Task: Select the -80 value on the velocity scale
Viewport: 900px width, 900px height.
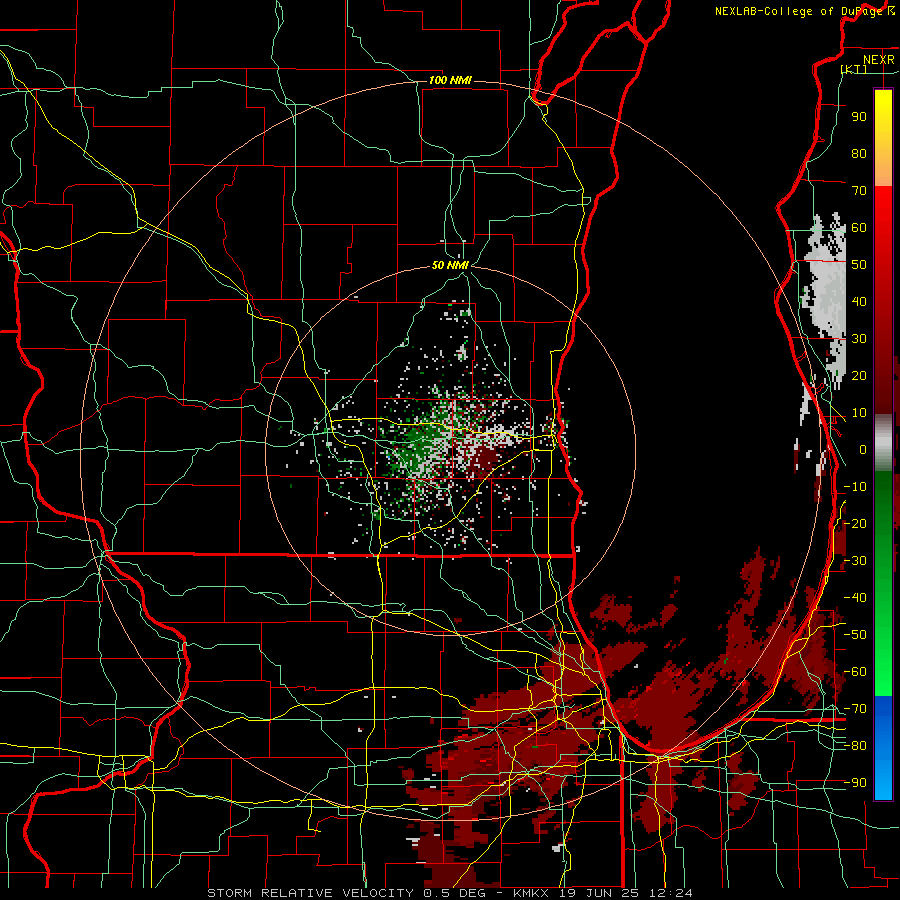Action: (x=855, y=746)
